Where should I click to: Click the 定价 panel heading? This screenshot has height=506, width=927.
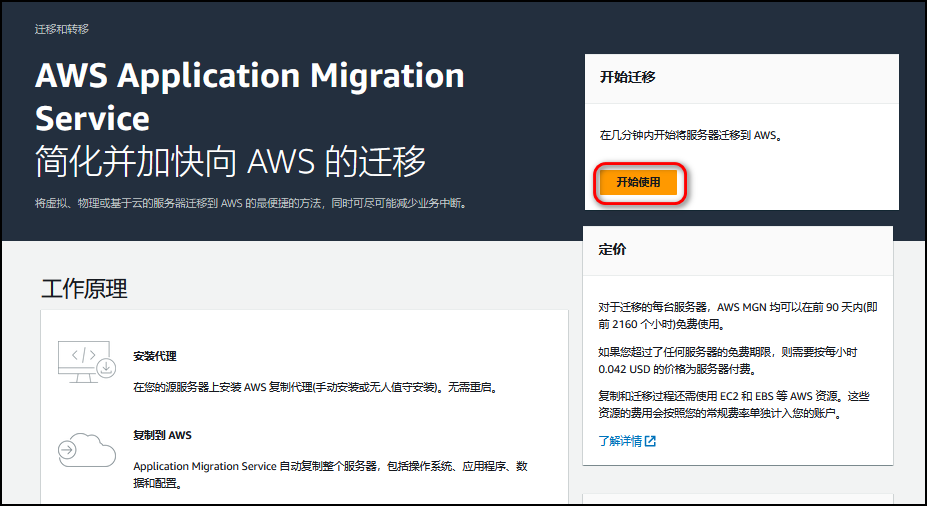click(612, 249)
